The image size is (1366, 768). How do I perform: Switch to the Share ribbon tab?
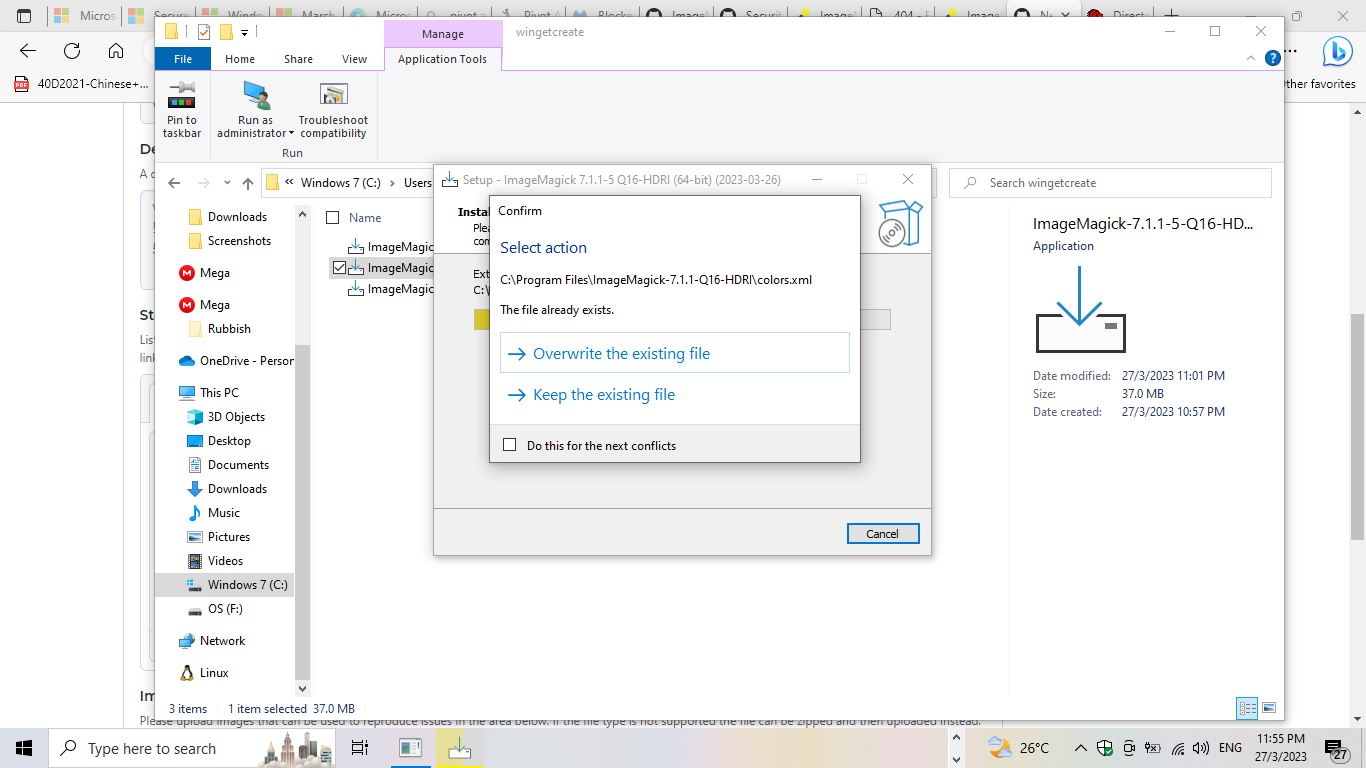(297, 59)
